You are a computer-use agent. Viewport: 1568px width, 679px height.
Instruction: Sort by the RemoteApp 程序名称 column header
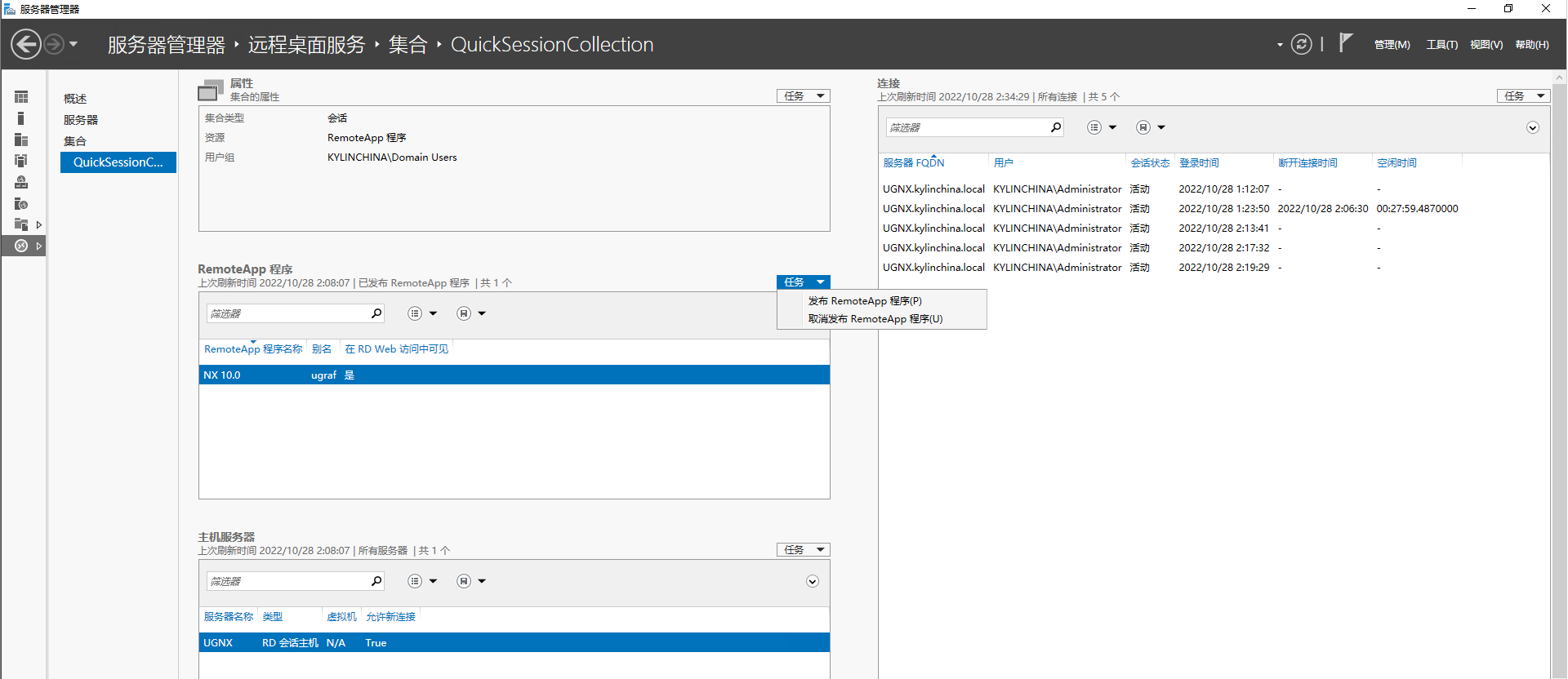coord(253,349)
